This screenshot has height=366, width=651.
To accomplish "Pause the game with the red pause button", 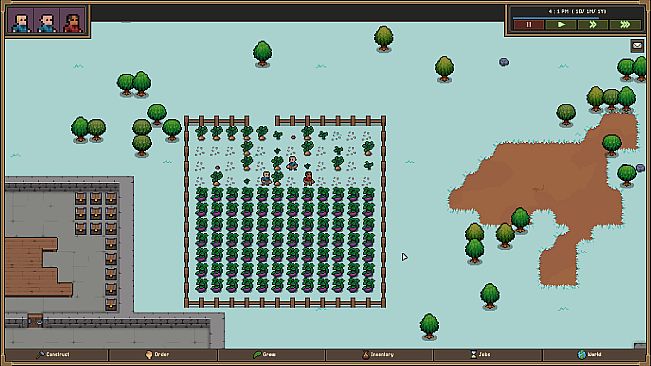I will click(x=529, y=25).
